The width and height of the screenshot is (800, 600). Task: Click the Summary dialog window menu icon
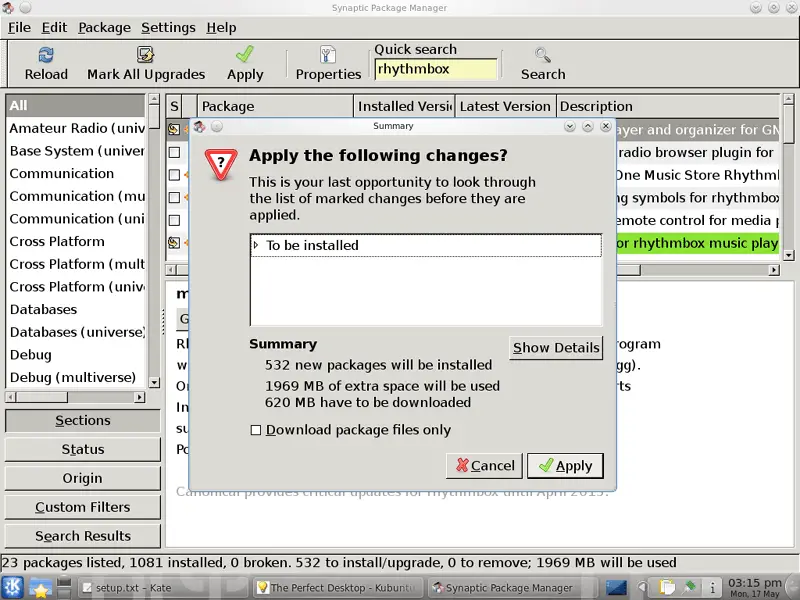[199, 127]
